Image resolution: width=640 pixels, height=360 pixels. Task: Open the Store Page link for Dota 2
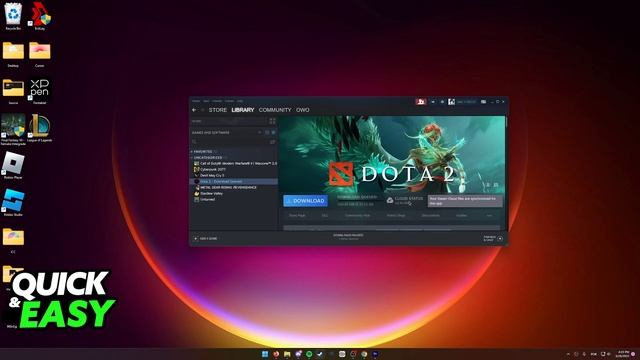coord(297,216)
